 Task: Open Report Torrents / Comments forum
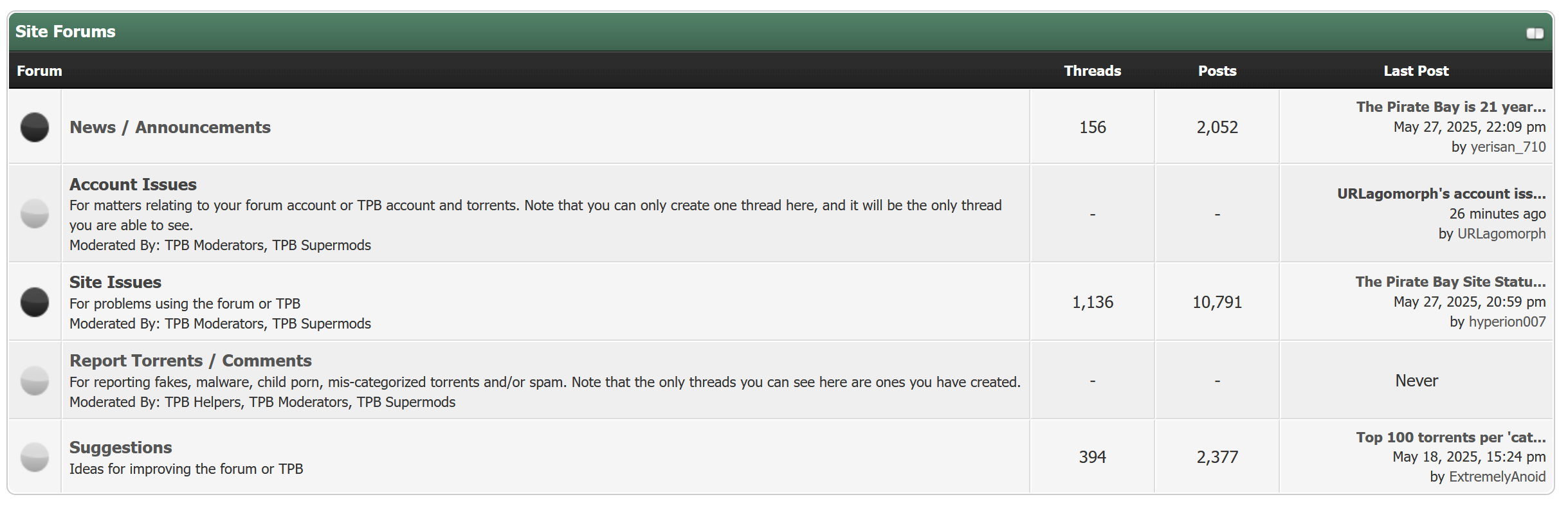coord(190,361)
